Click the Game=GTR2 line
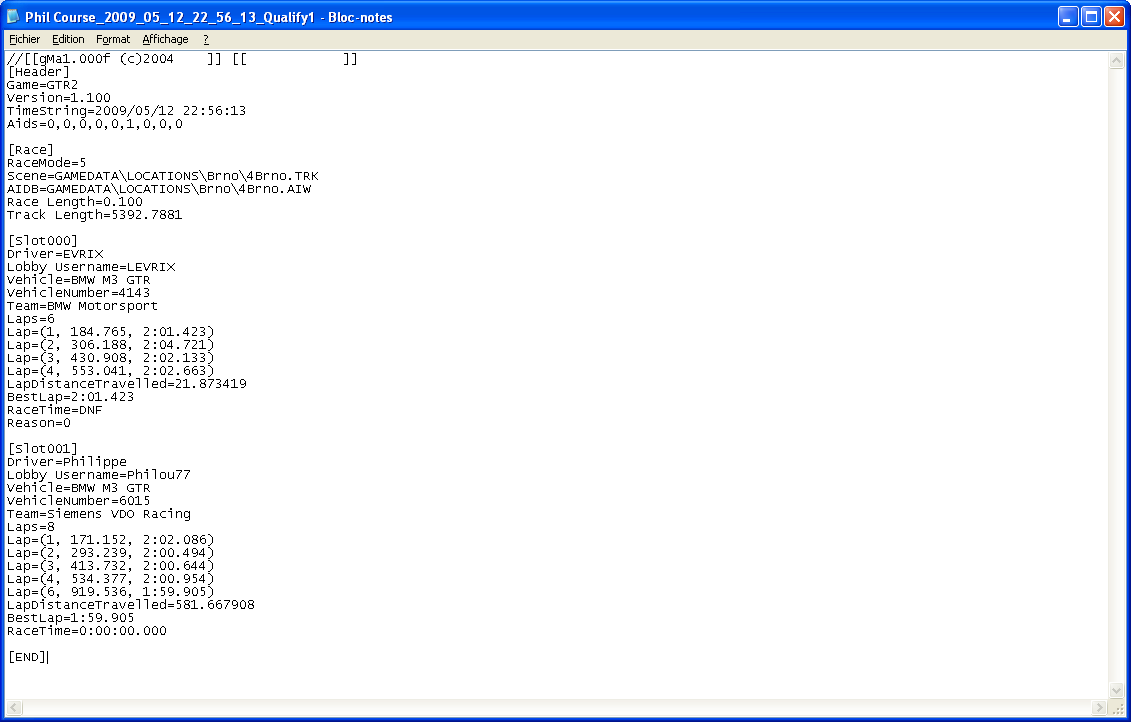1131x722 pixels. 43,85
